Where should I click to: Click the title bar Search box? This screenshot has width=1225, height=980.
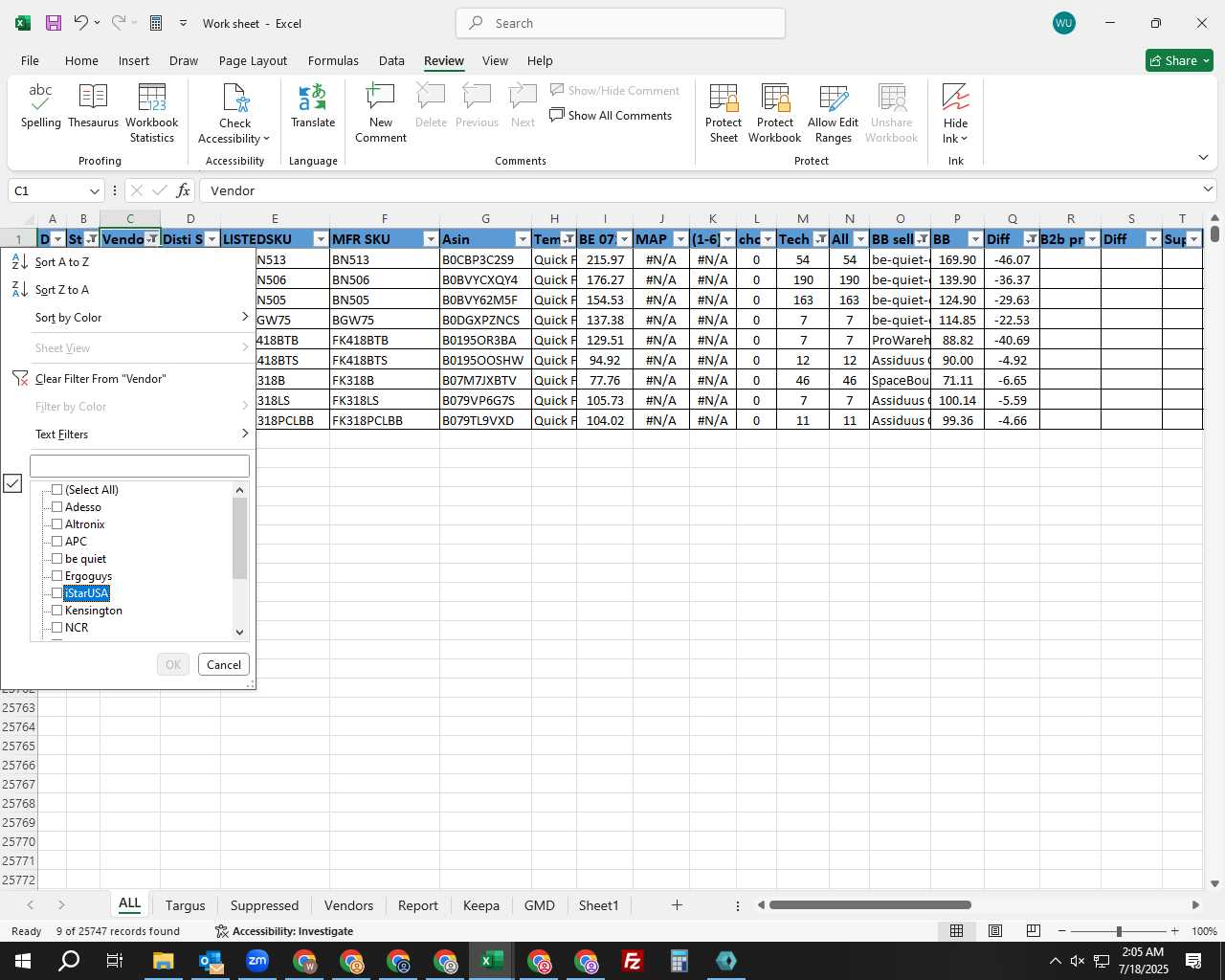click(620, 23)
